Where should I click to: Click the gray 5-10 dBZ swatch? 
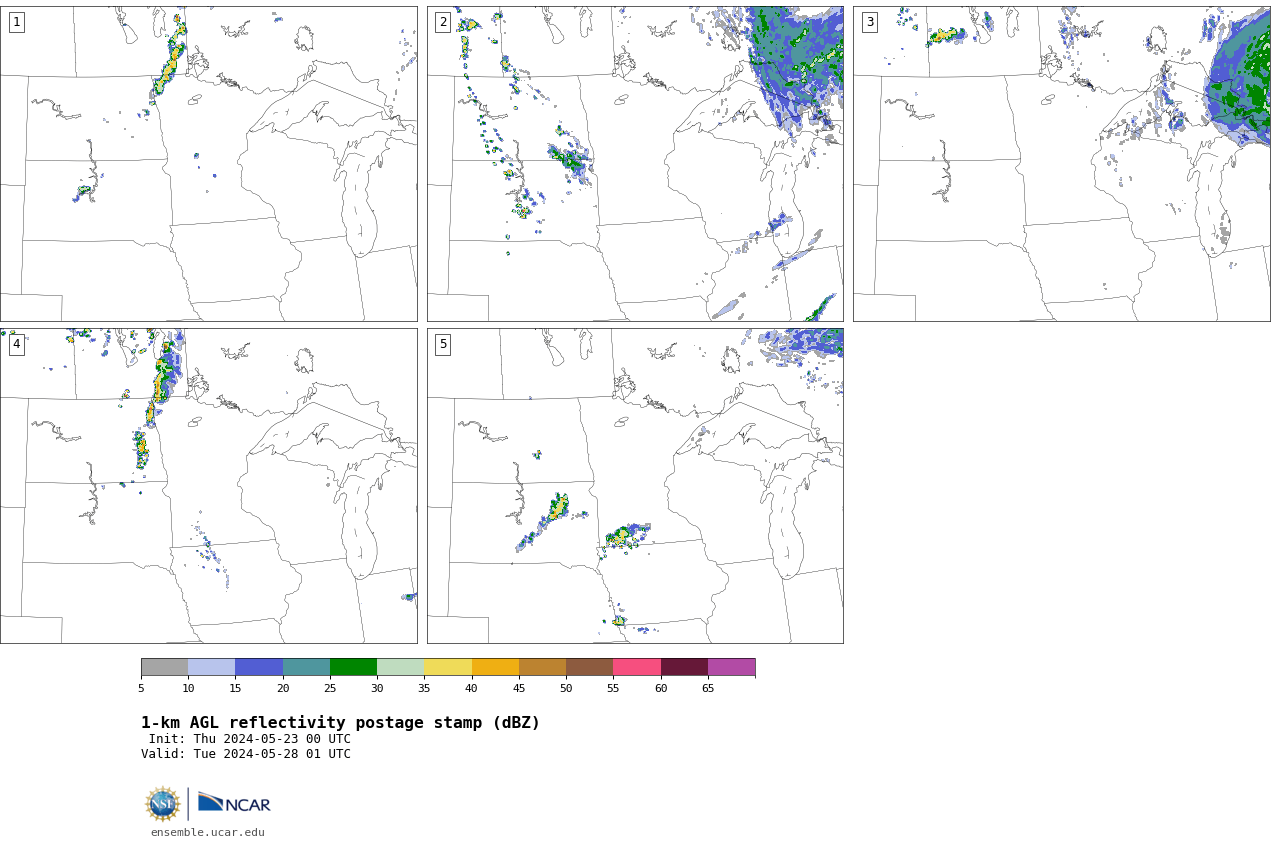(164, 667)
